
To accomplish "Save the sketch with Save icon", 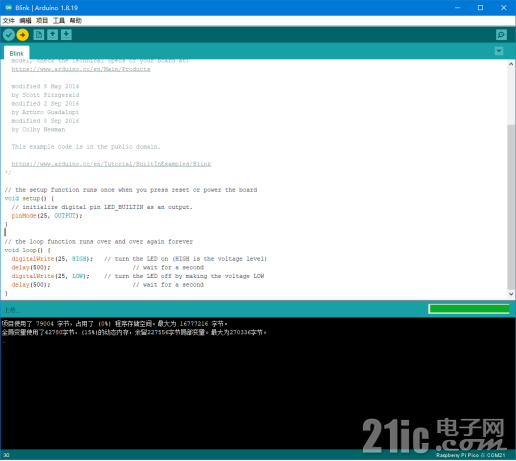I will coord(66,35).
